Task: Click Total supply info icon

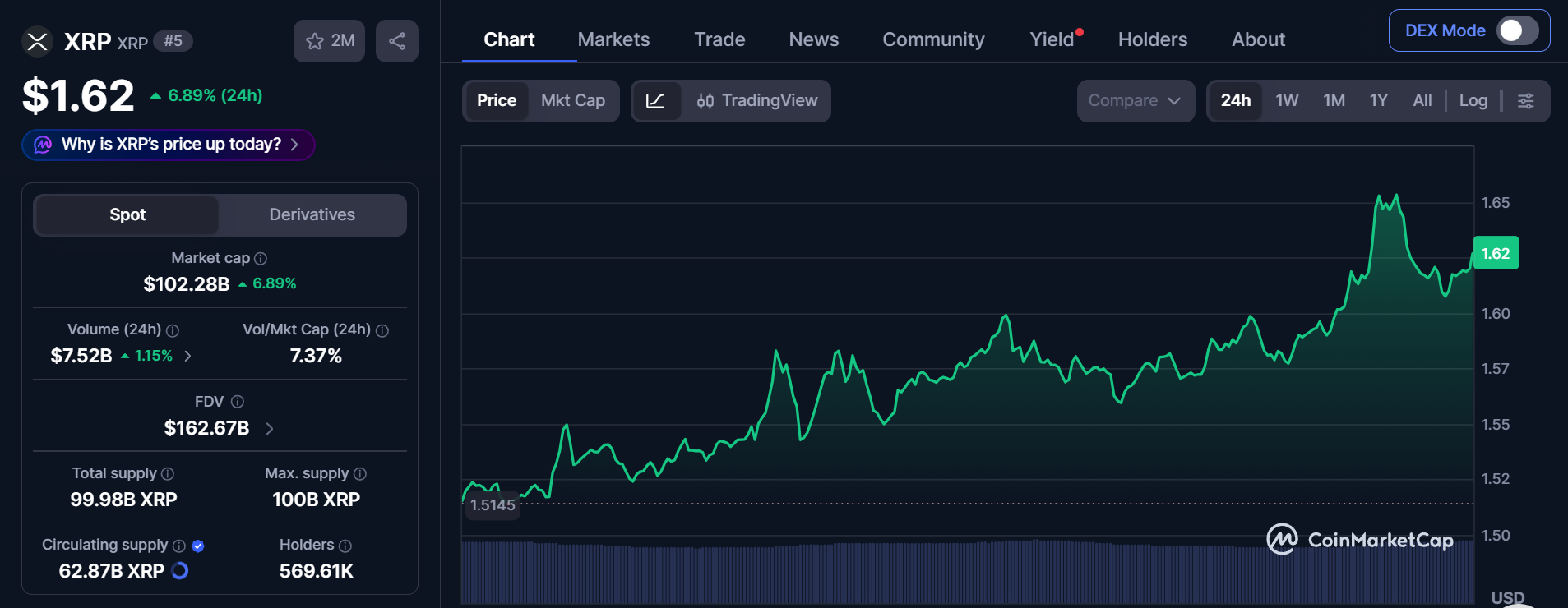Action: (168, 474)
